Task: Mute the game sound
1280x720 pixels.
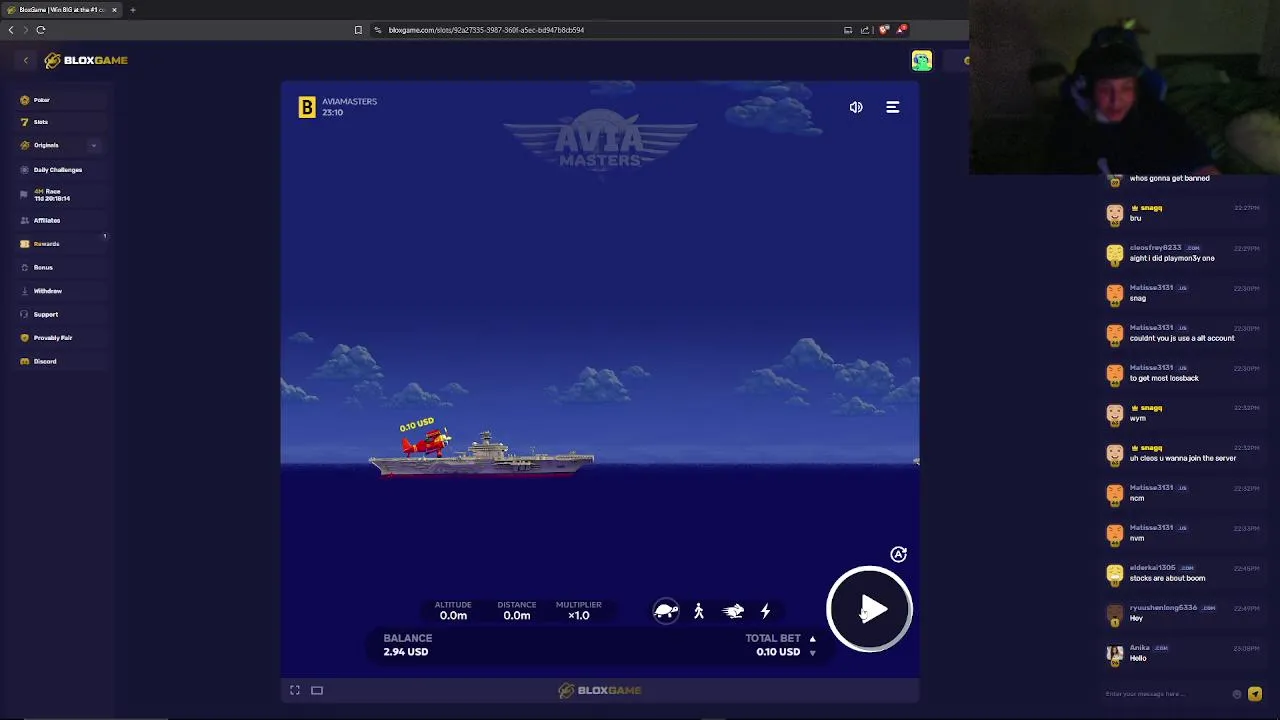Action: [856, 107]
